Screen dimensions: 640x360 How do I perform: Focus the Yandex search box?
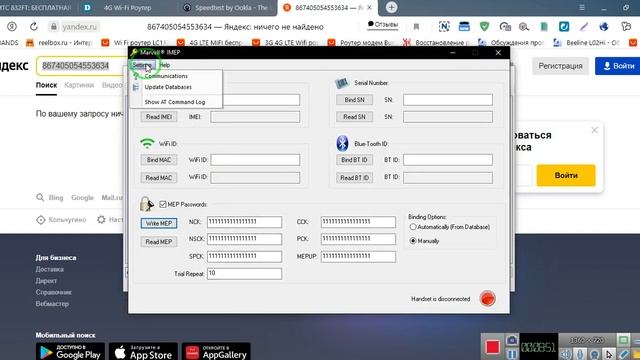80,66
